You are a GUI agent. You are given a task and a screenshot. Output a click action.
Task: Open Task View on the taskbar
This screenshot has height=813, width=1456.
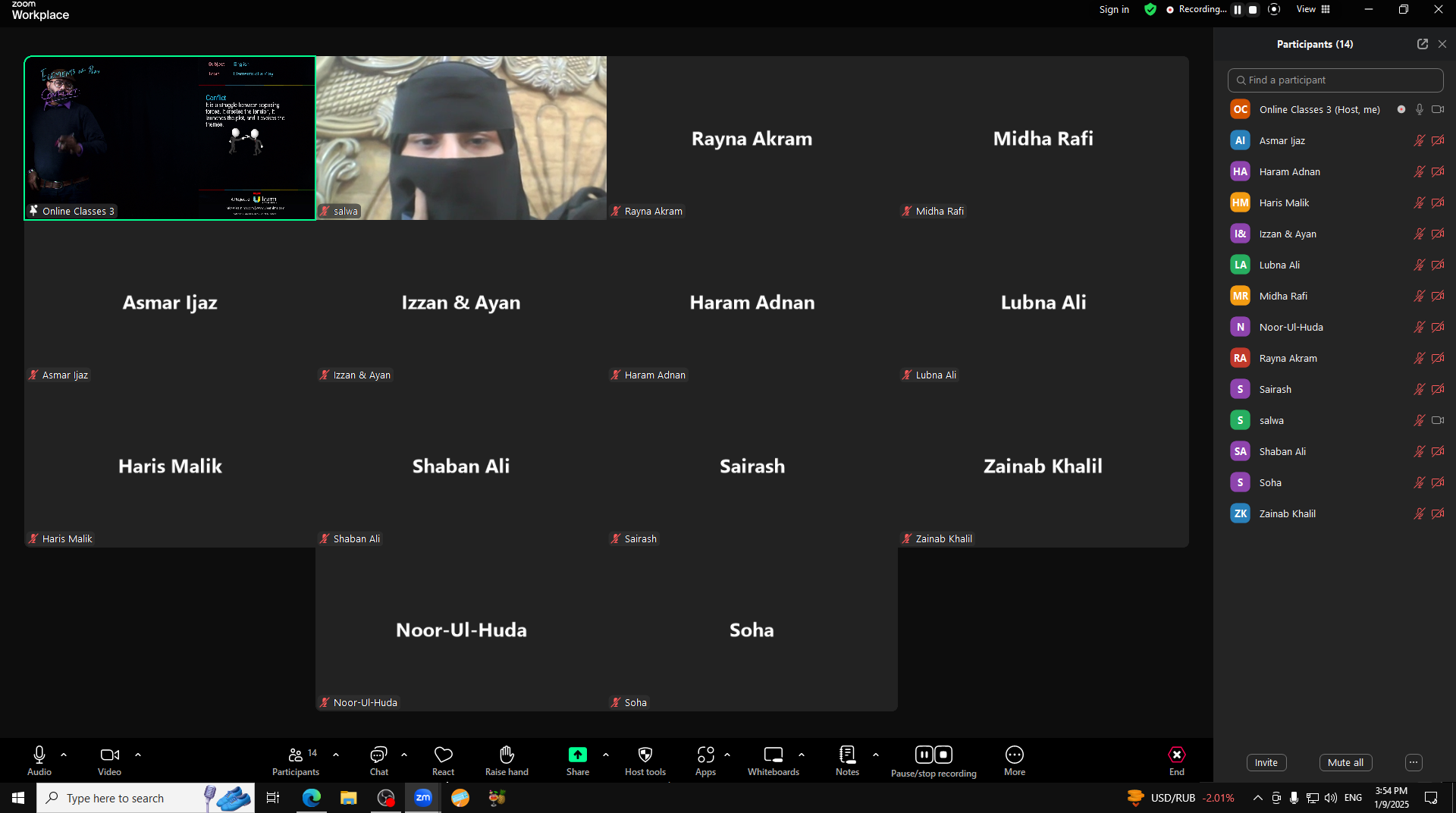tap(273, 798)
